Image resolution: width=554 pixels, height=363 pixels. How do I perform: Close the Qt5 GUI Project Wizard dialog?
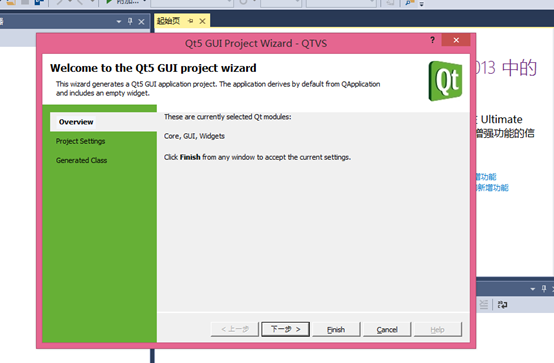coord(456,40)
